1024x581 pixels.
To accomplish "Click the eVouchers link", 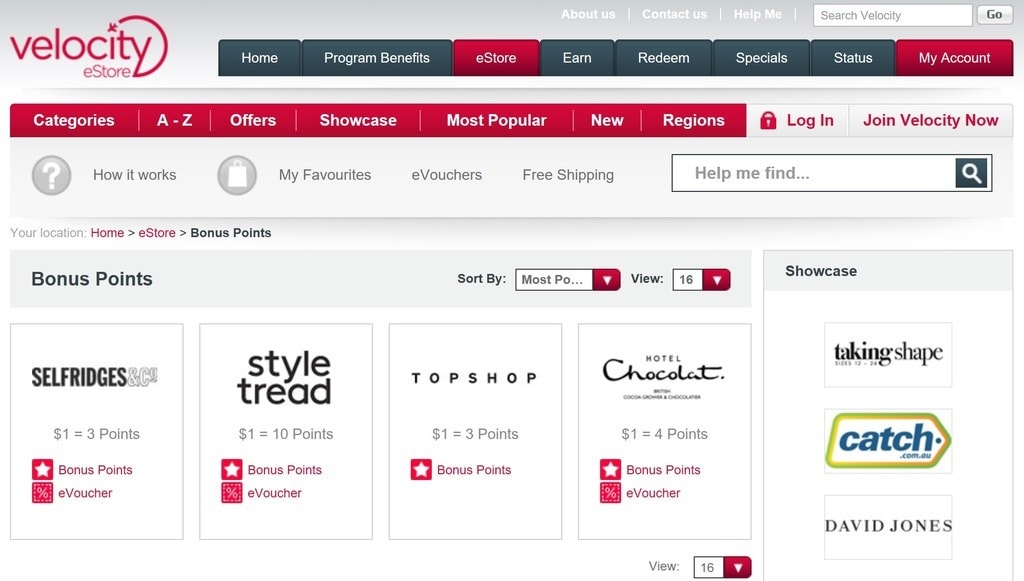I will click(x=447, y=175).
